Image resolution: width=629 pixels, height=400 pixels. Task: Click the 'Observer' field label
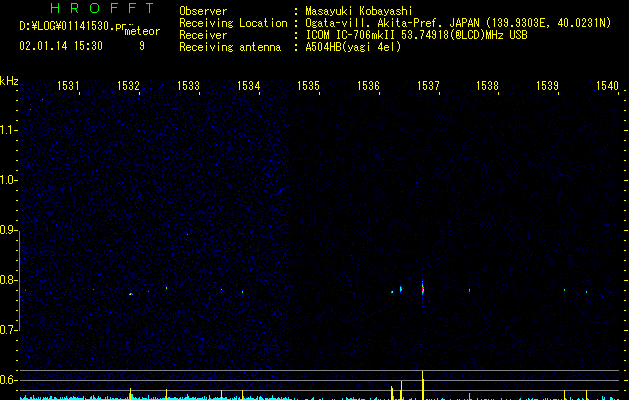[203, 11]
